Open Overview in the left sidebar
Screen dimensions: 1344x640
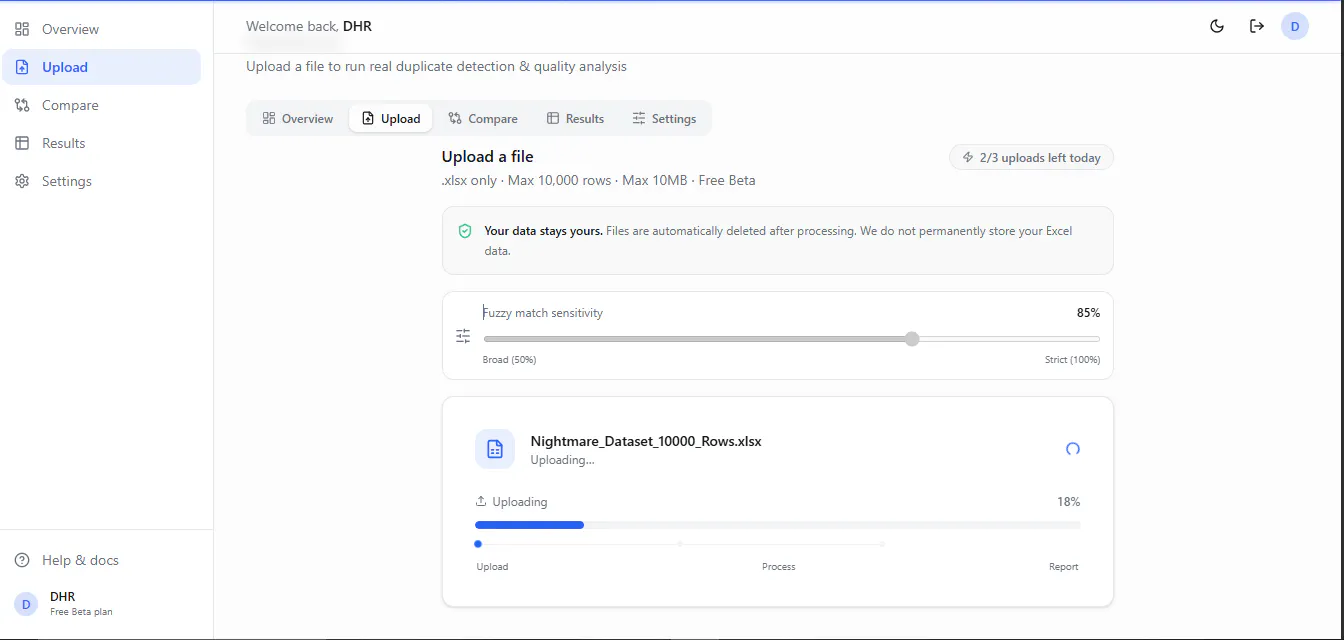pyautogui.click(x=100, y=29)
